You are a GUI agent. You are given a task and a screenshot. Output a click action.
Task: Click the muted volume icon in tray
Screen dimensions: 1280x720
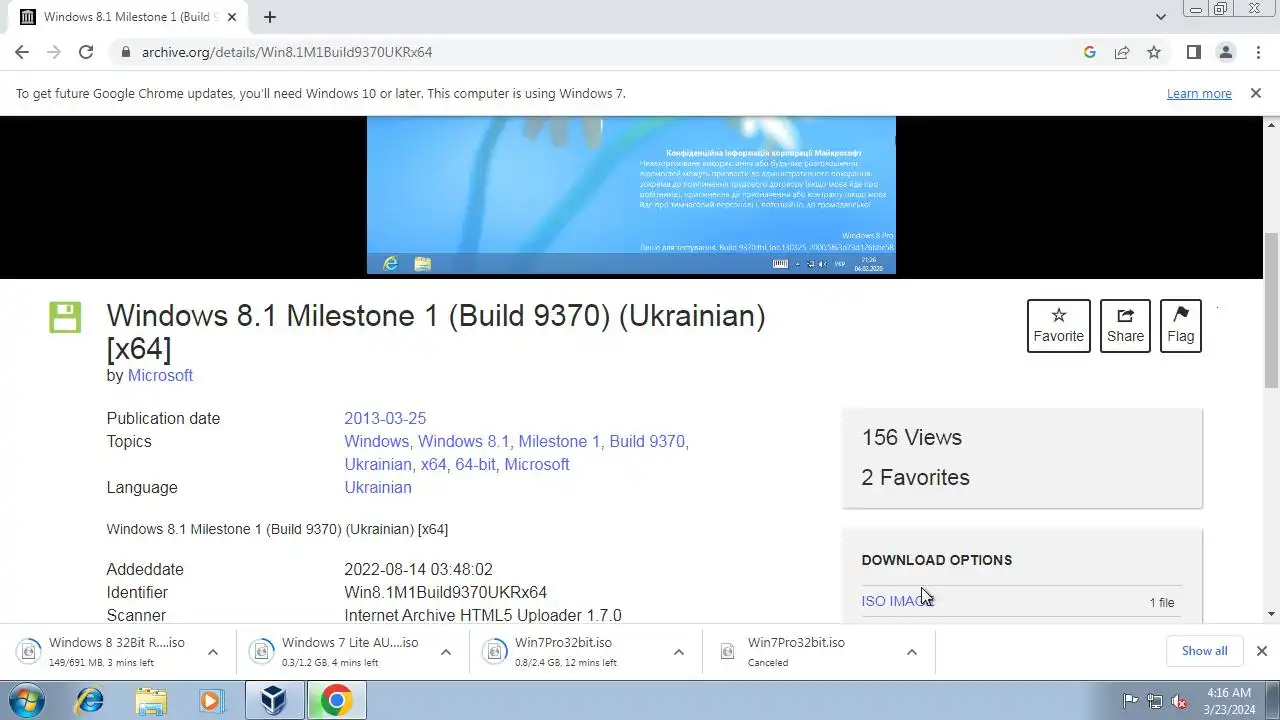pos(1180,701)
